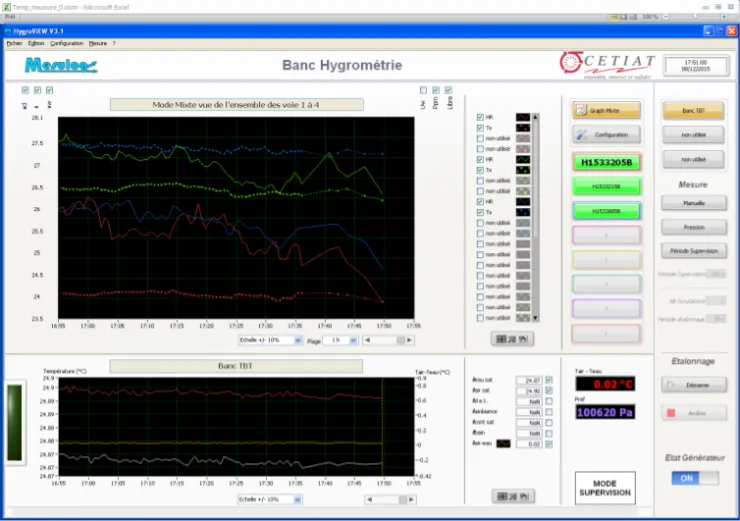Click graph palette tools below channel list

coord(512,339)
